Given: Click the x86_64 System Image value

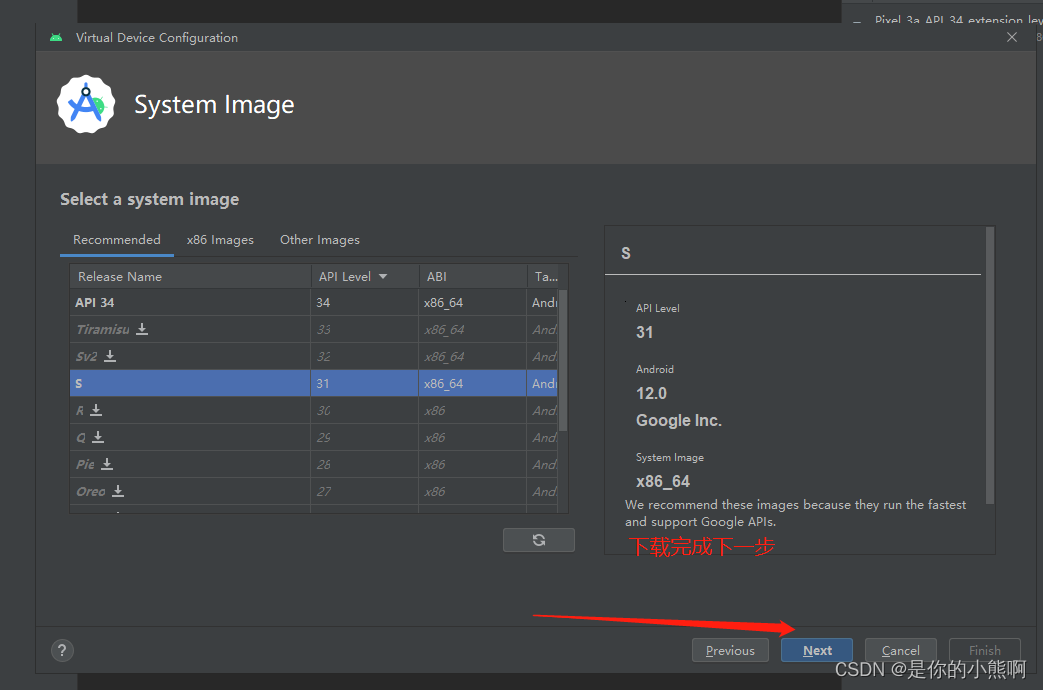Looking at the screenshot, I should click(663, 481).
